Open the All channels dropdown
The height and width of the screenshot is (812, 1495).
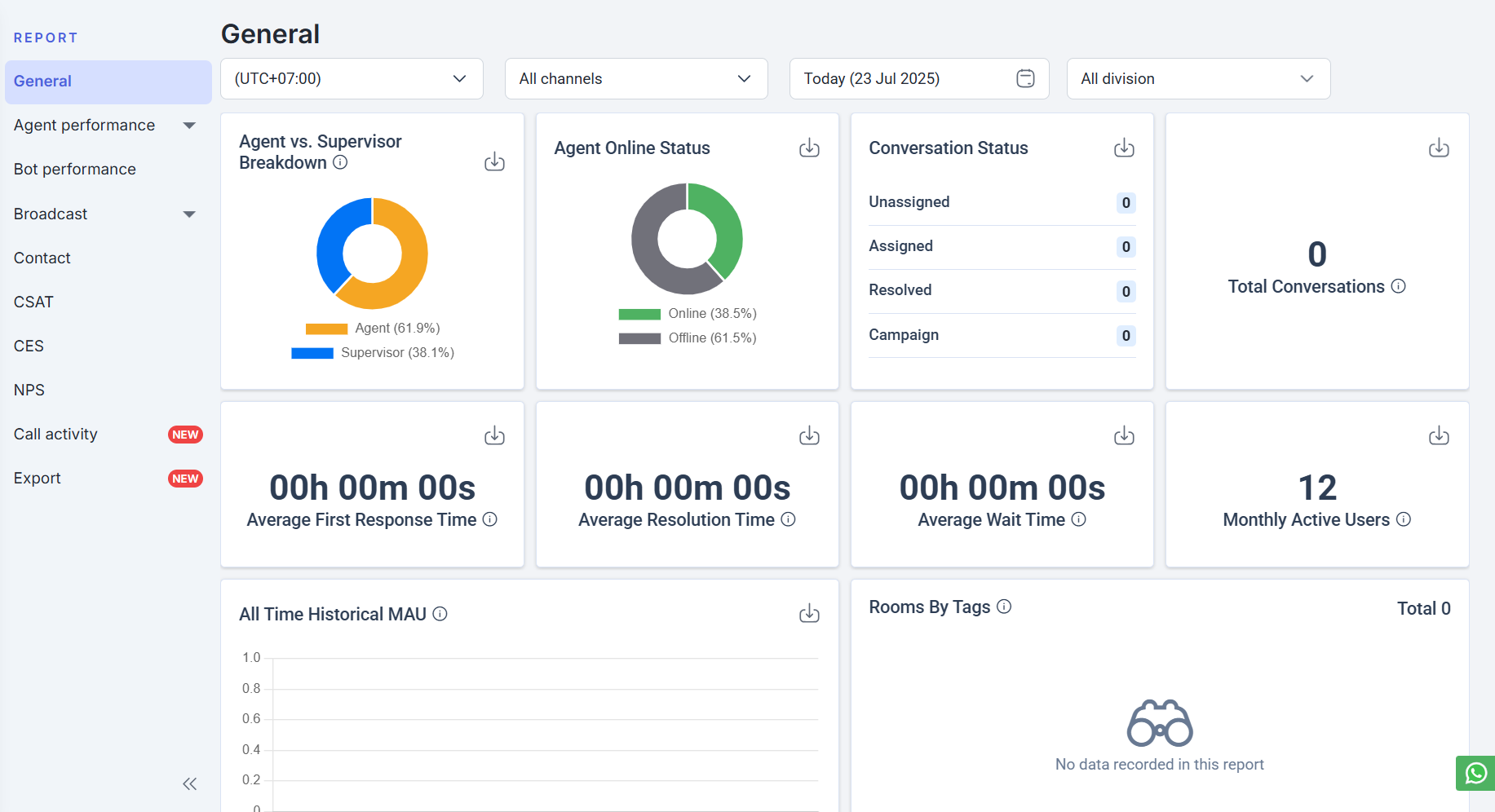tap(636, 79)
